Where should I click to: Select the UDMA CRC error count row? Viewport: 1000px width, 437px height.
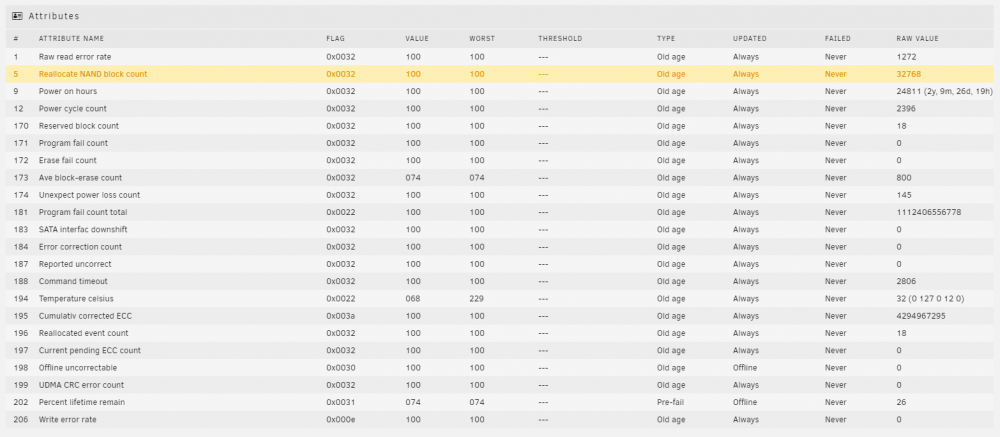coord(500,385)
